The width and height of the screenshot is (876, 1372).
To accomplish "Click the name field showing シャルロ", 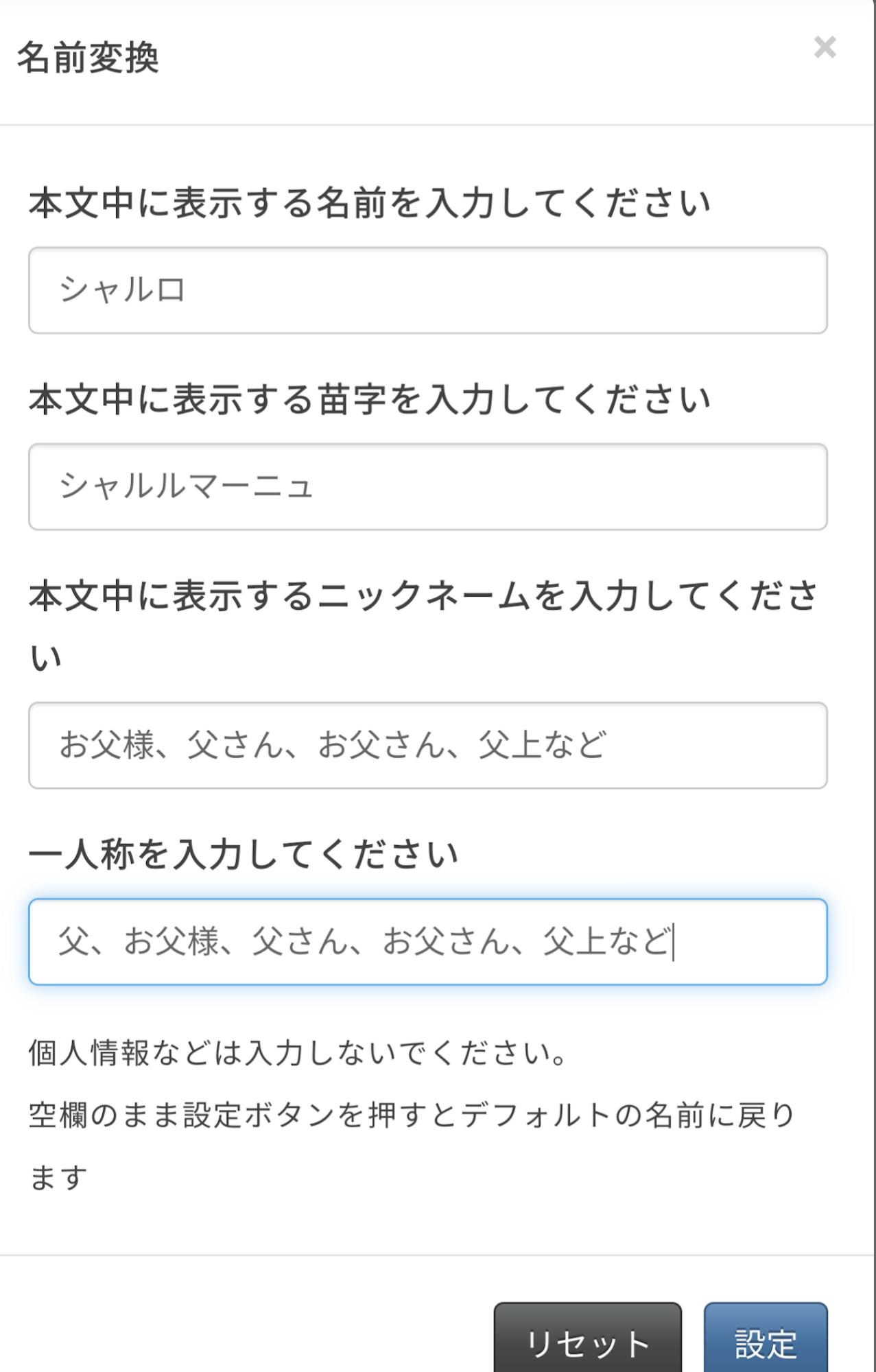I will pos(427,290).
